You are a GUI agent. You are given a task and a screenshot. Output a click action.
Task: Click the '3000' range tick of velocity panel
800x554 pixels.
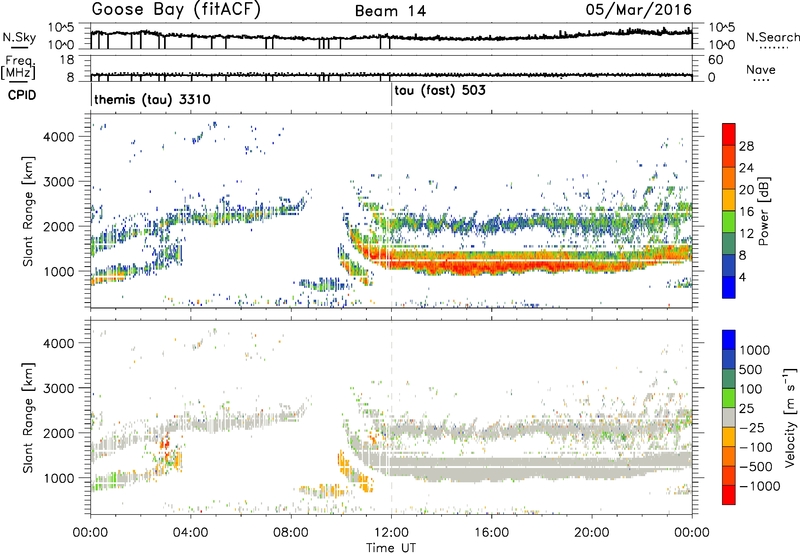(58, 388)
